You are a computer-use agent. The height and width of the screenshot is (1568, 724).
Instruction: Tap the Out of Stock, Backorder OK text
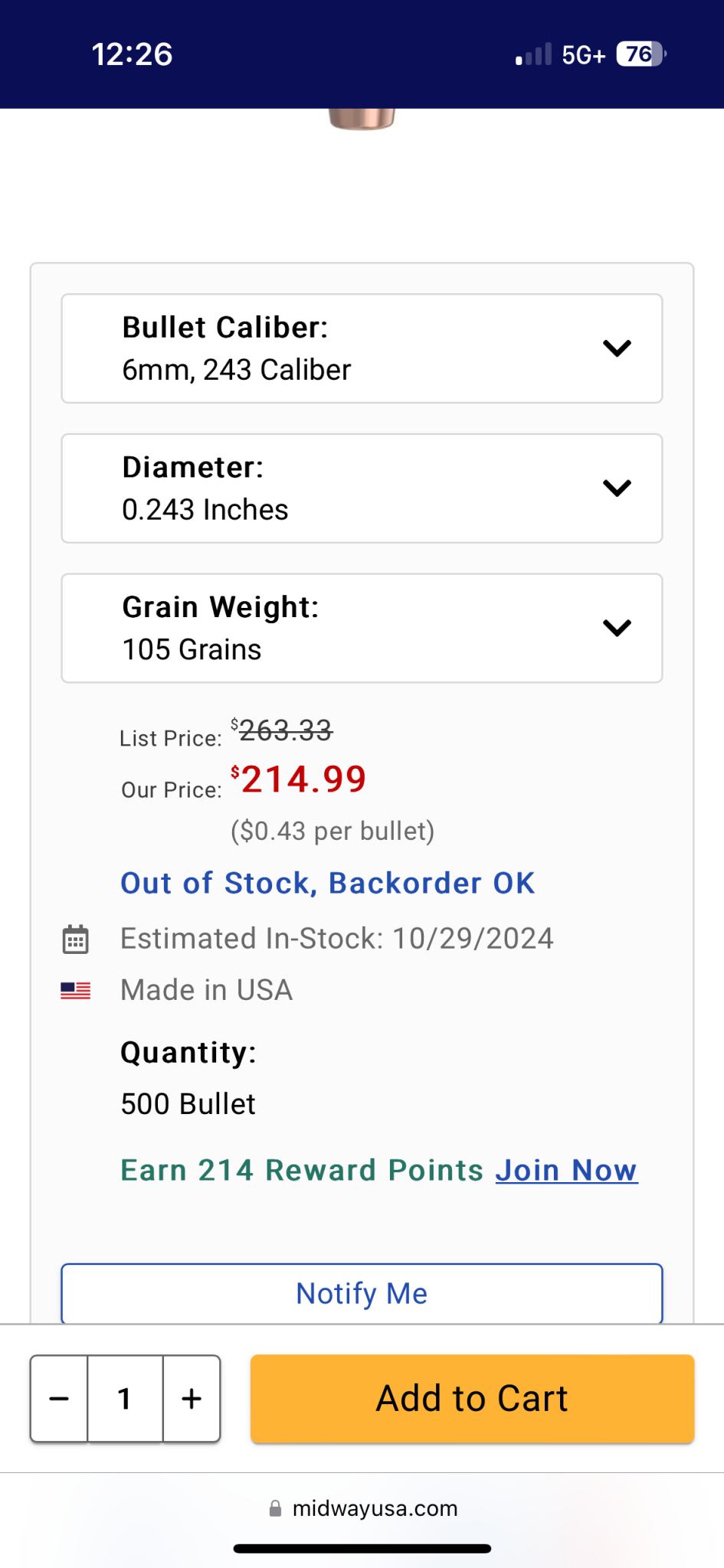[x=328, y=883]
